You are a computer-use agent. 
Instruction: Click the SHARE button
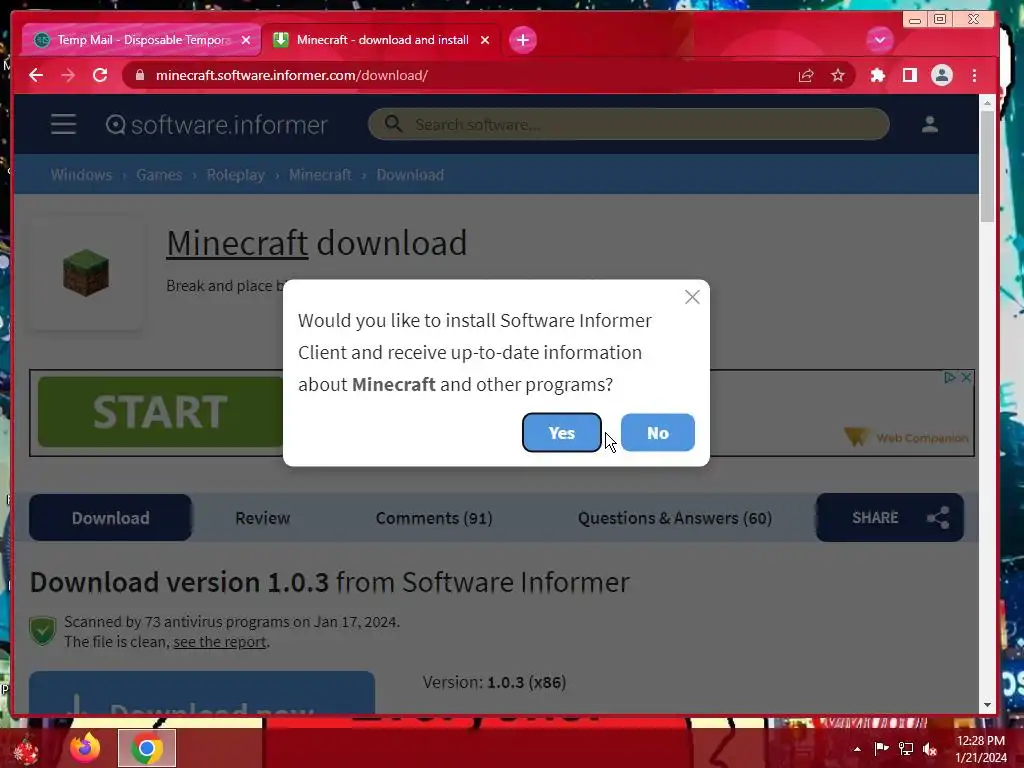pos(889,517)
